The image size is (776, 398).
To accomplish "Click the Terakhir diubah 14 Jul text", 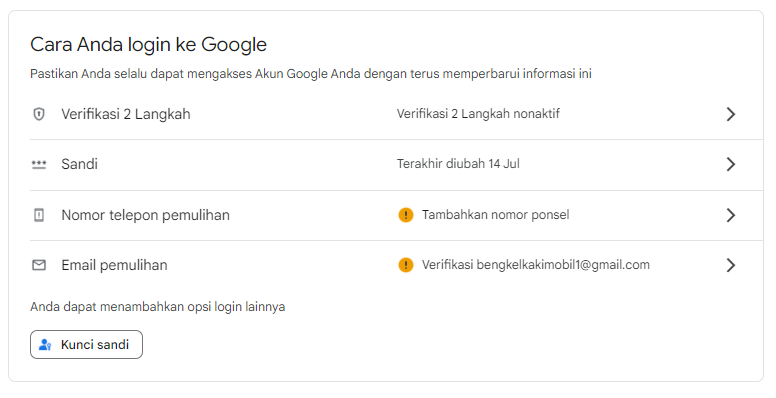I will coord(458,164).
